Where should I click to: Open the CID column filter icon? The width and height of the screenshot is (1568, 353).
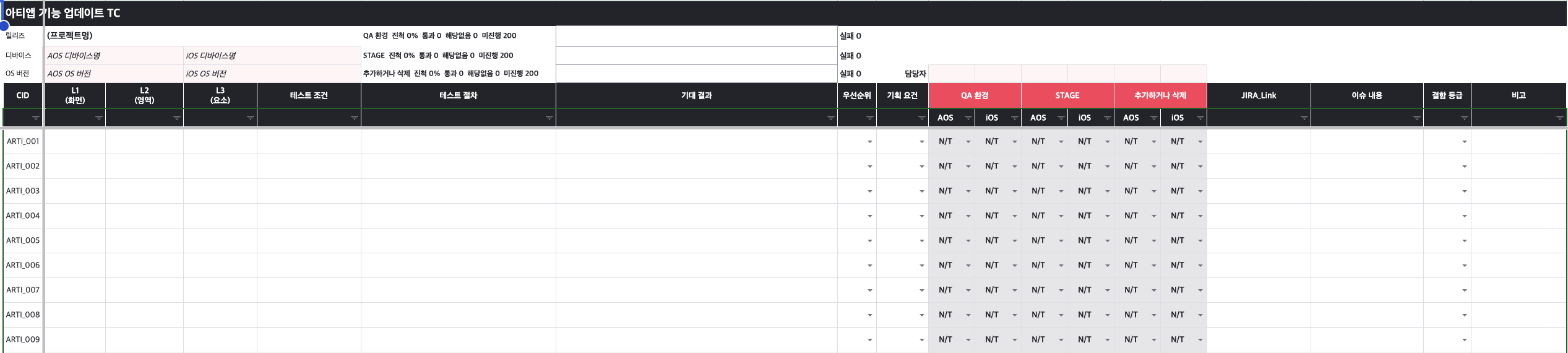(x=36, y=118)
